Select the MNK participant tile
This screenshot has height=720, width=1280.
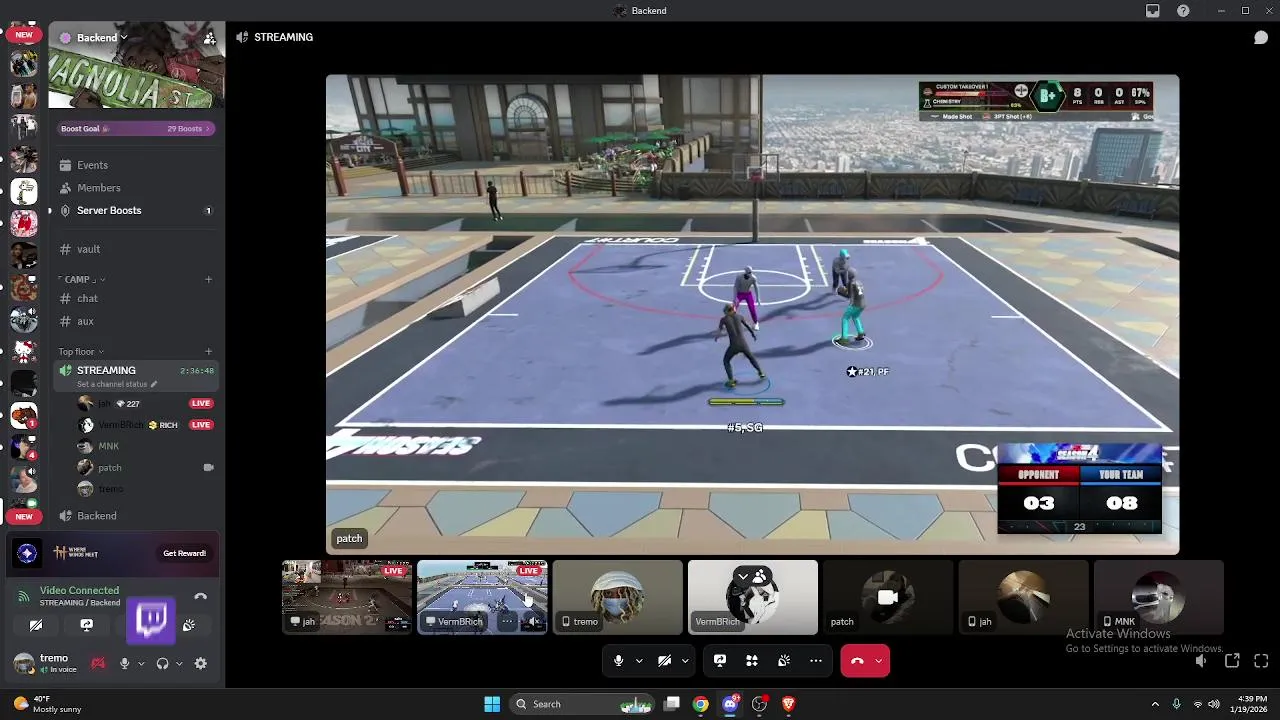(x=1158, y=597)
